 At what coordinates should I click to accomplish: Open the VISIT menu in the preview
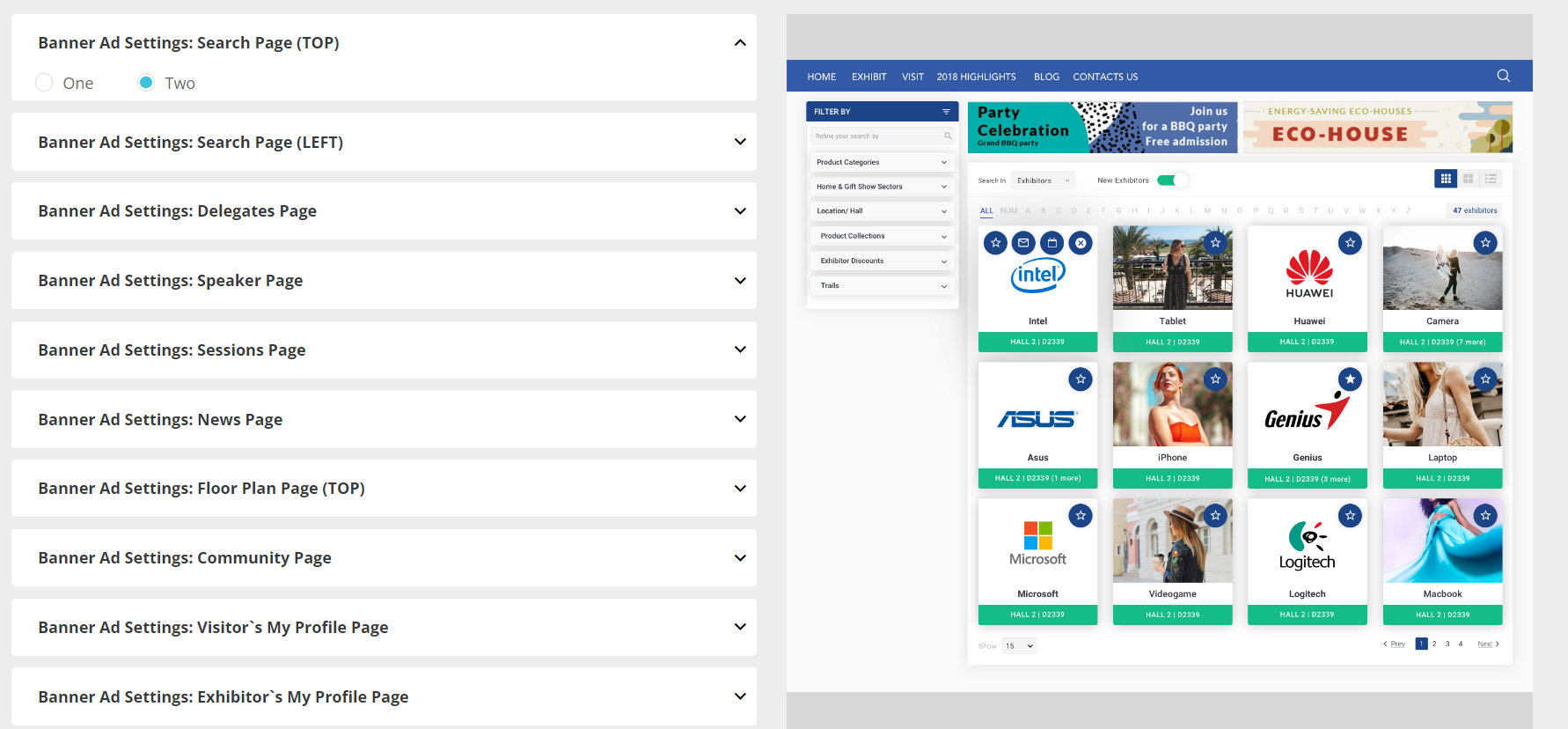coord(912,77)
